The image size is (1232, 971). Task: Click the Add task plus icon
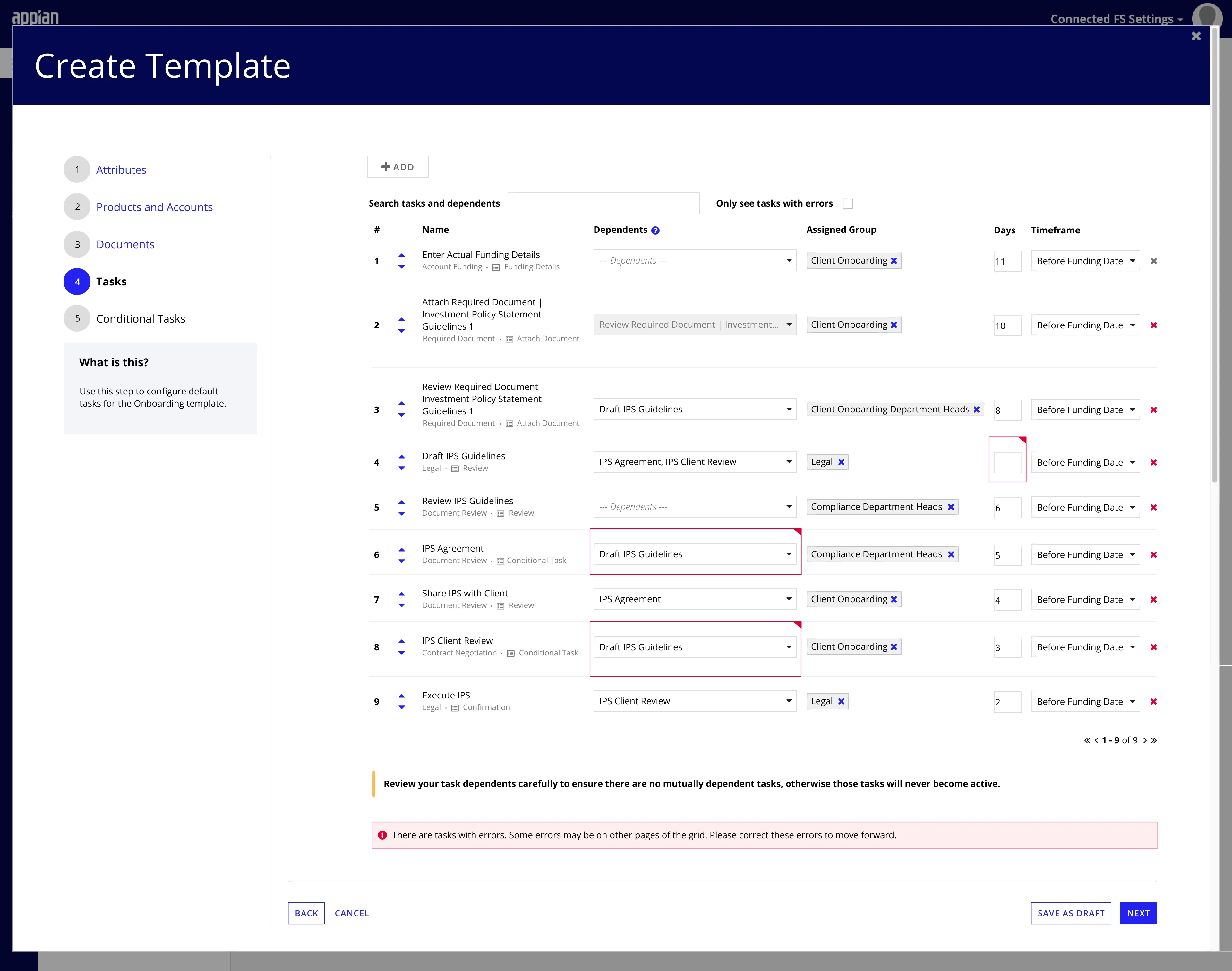386,166
